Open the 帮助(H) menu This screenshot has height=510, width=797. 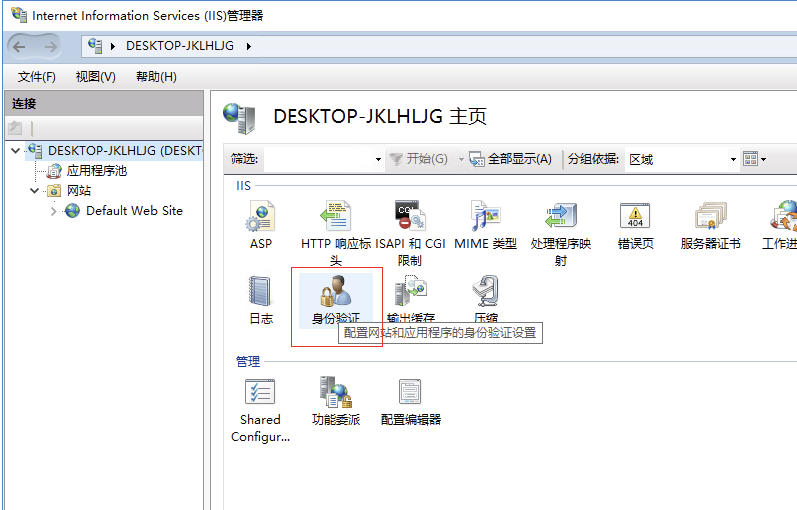point(156,77)
